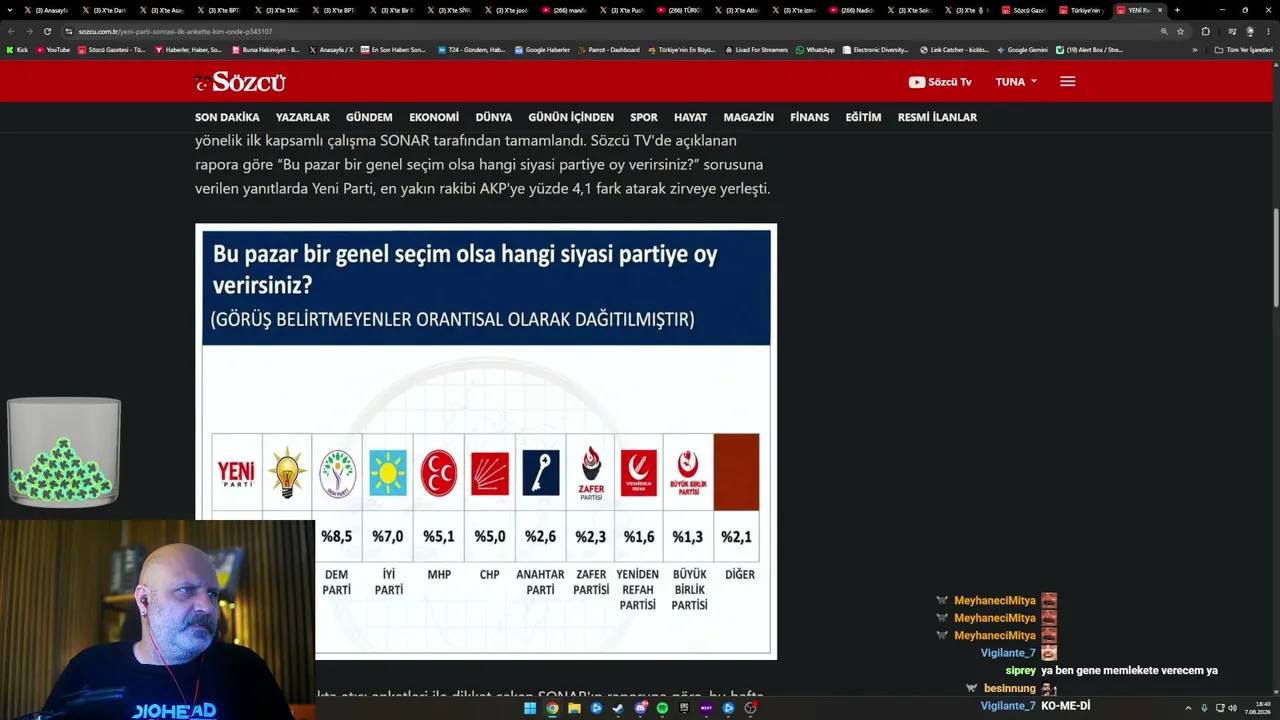The width and height of the screenshot is (1280, 720).
Task: Open SPOR section
Action: tap(644, 117)
